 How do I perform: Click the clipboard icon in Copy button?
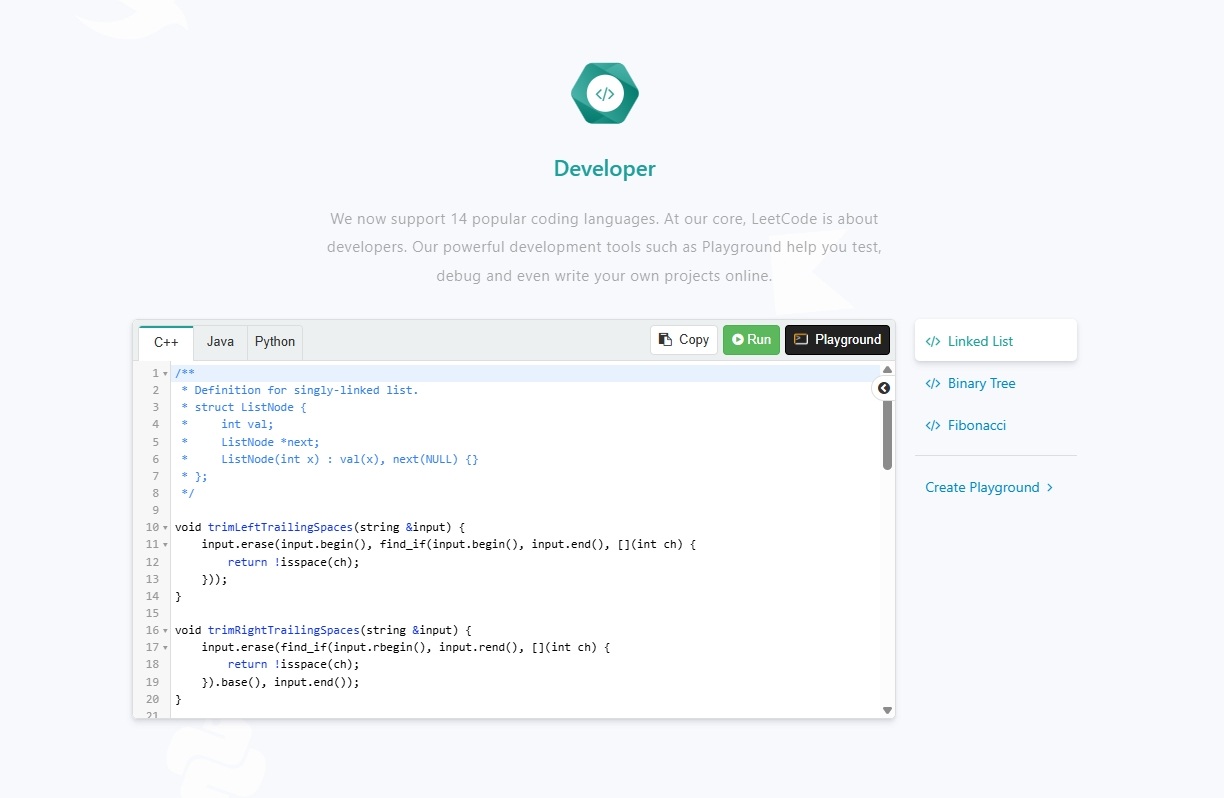click(667, 340)
